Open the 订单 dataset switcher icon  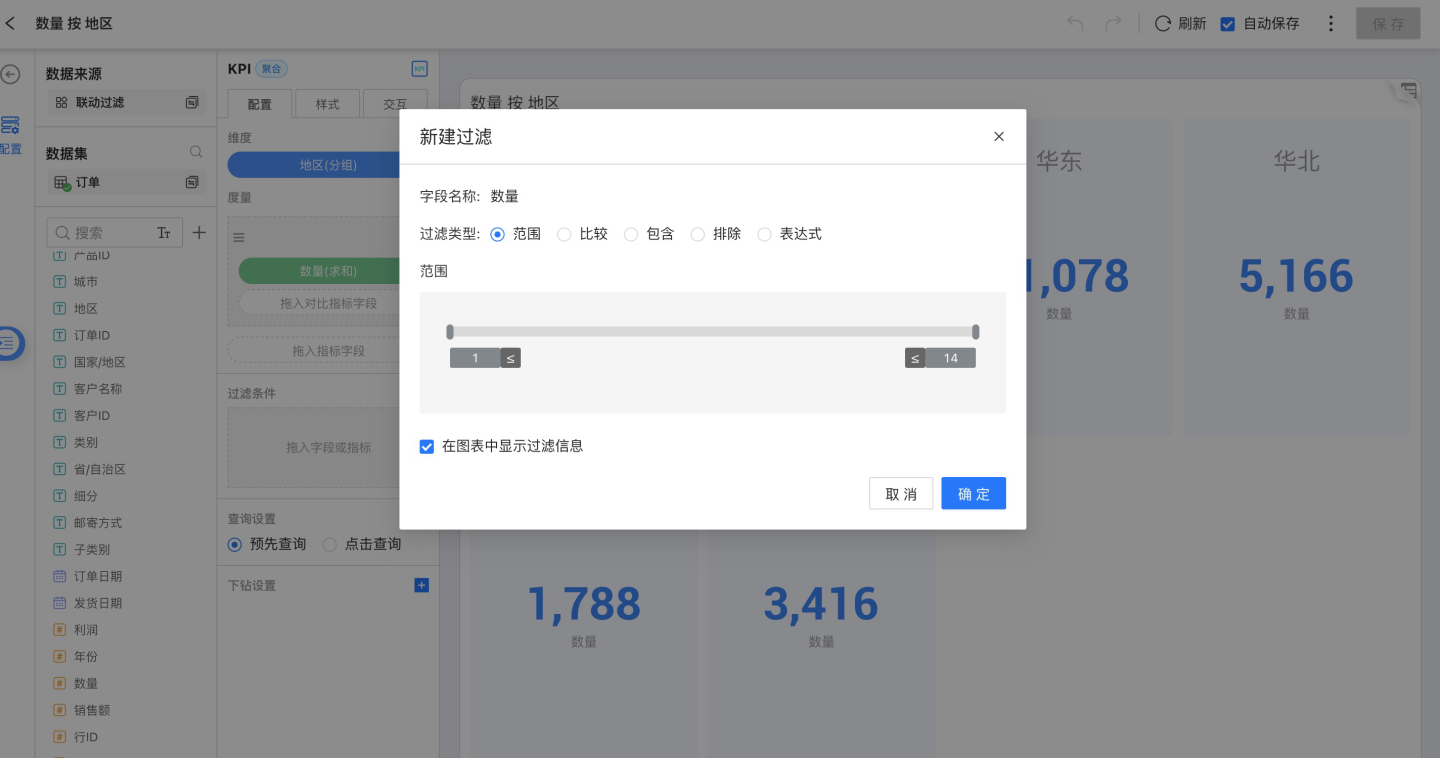pyautogui.click(x=192, y=183)
